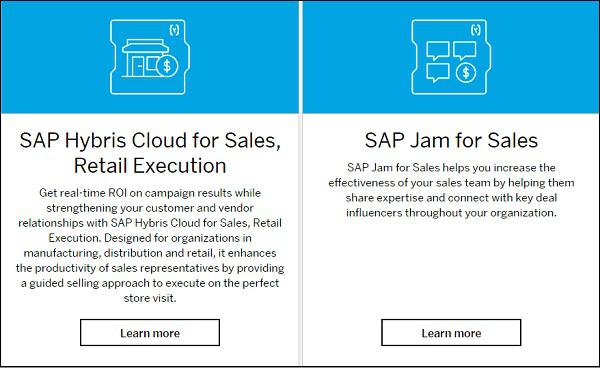Click the storefront icon in Retail Execution card
The width and height of the screenshot is (600, 368).
coord(150,57)
